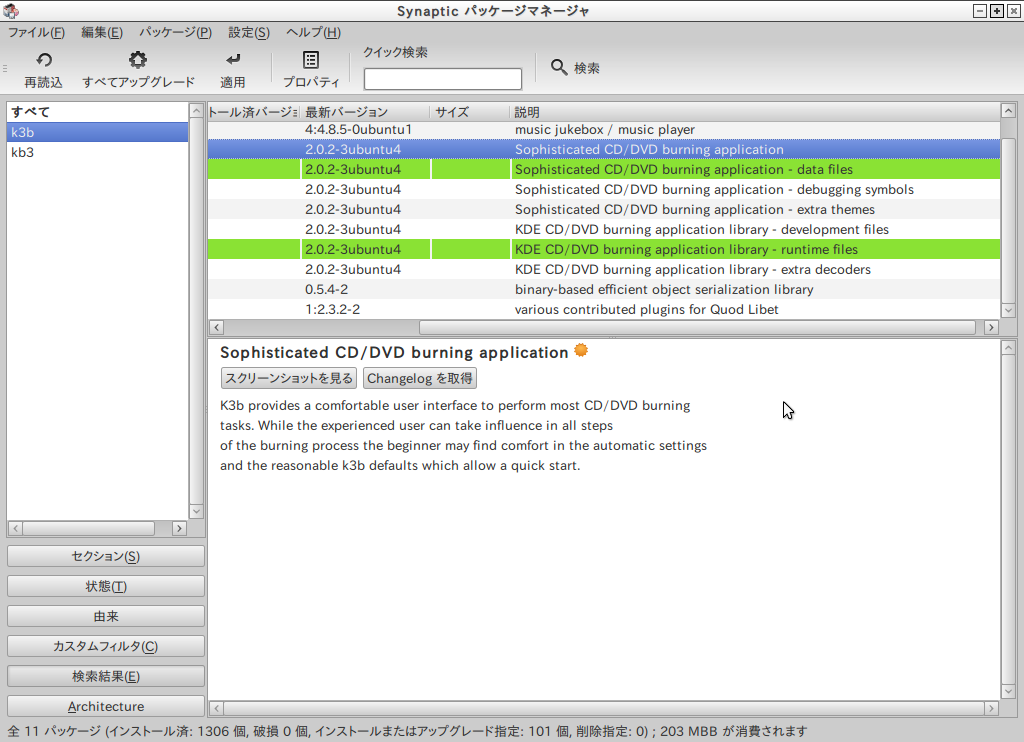Viewport: 1024px width, 742px height.
Task: Click description pane scroll up arrow
Action: click(x=1008, y=348)
